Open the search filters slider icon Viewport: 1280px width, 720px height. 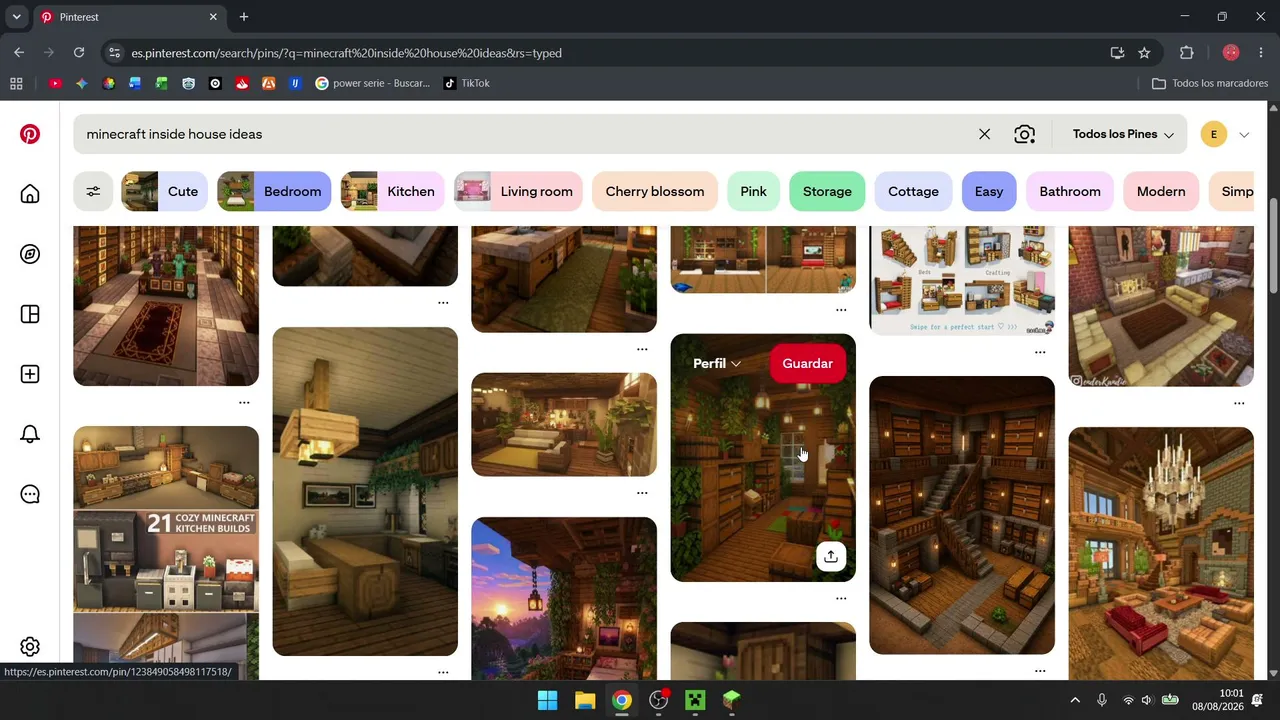93,191
